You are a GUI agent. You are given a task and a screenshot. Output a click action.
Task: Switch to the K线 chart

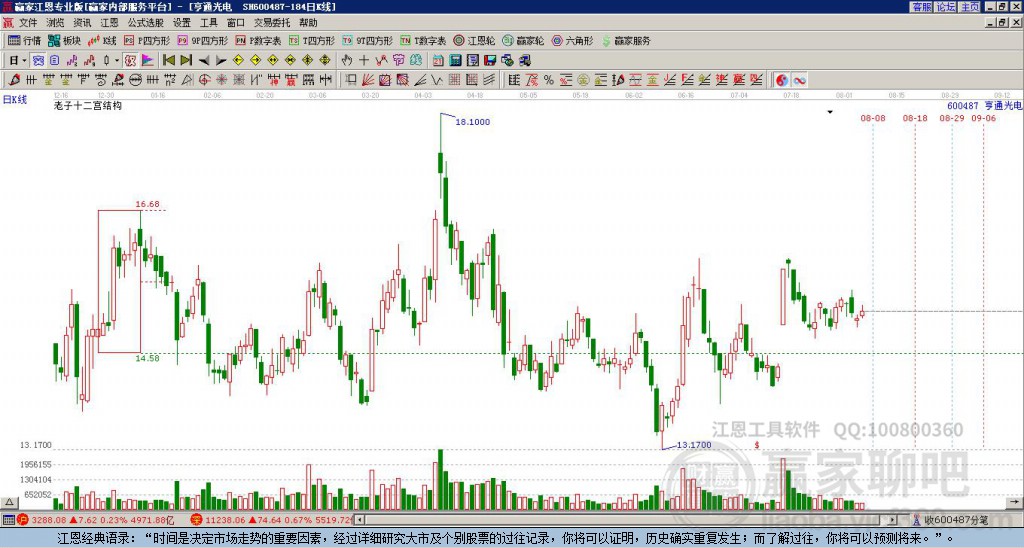pyautogui.click(x=102, y=40)
